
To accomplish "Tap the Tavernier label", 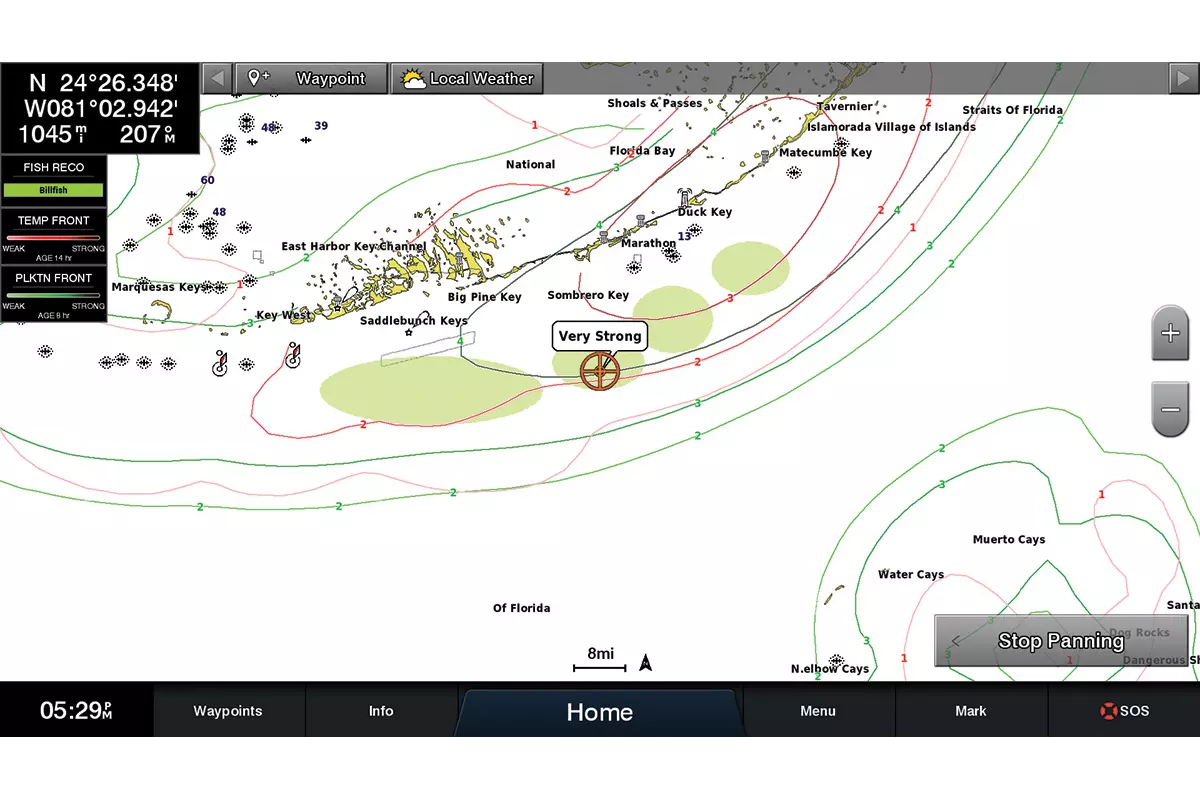I will (845, 106).
